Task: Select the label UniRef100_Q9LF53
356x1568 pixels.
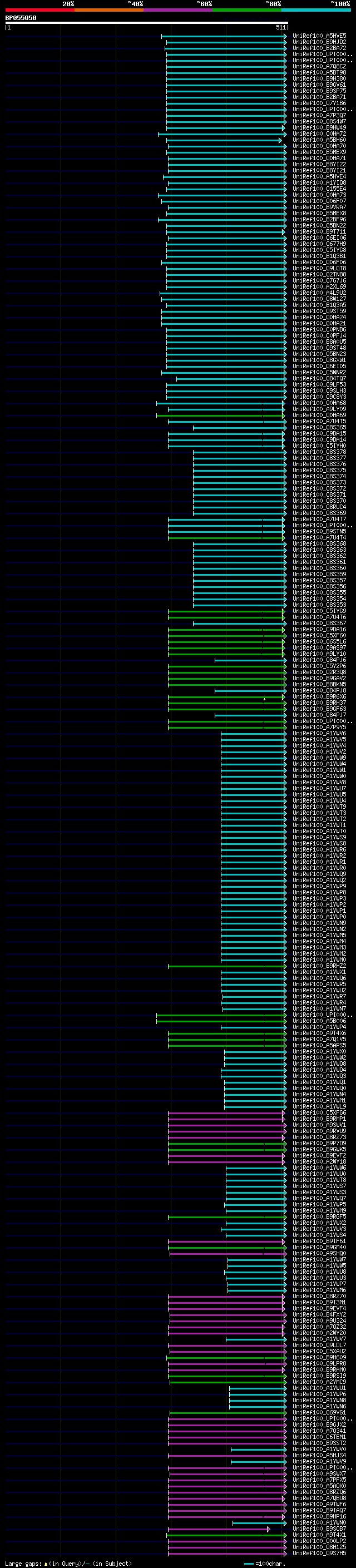Action: [x=319, y=385]
